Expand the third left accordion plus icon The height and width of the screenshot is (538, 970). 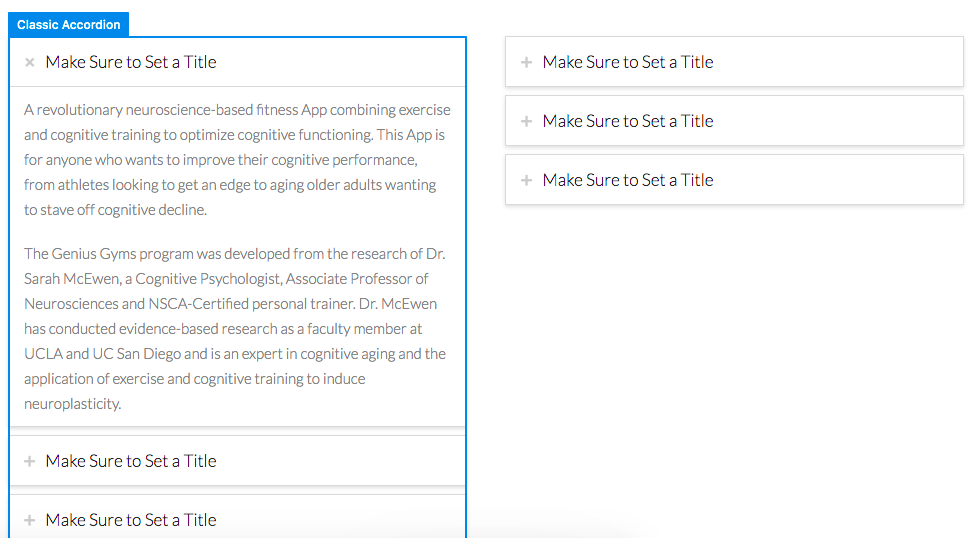point(29,520)
